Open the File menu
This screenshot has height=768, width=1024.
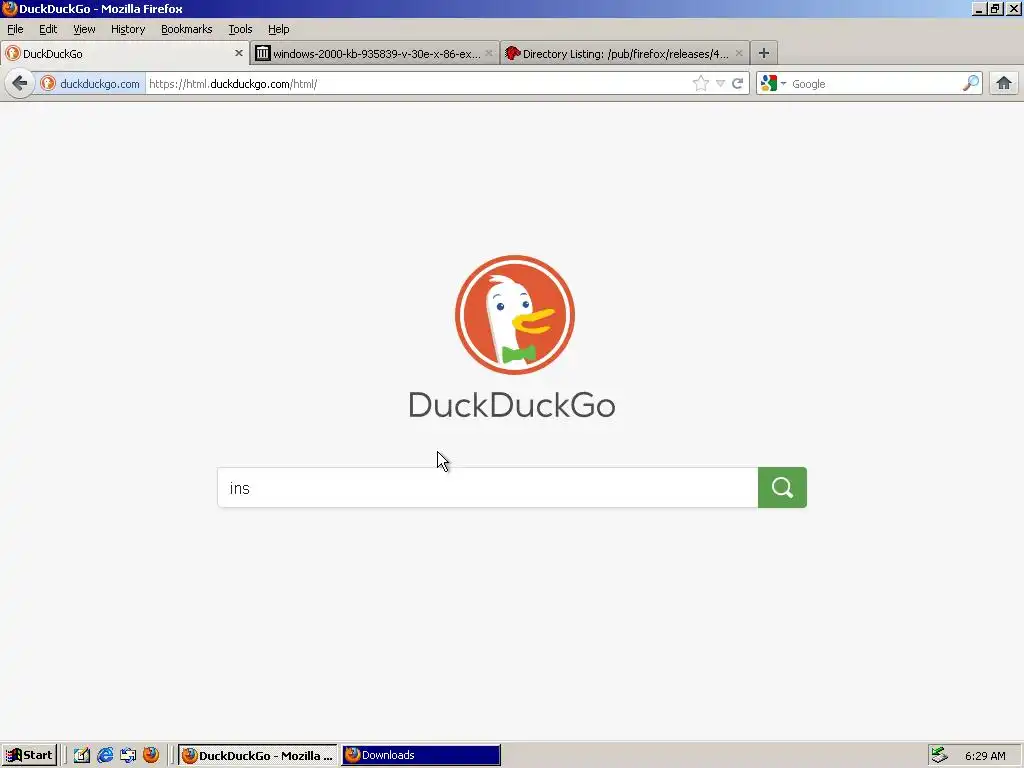click(x=15, y=29)
